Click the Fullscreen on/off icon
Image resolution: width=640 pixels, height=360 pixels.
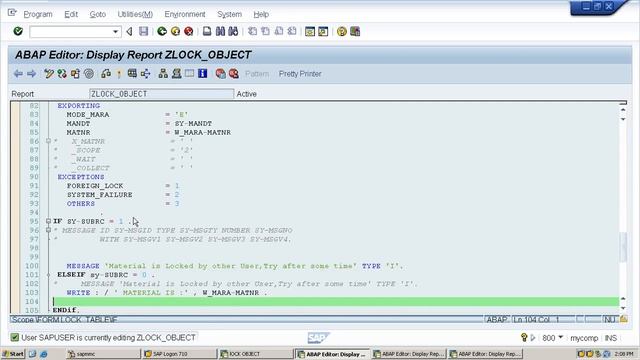189,73
